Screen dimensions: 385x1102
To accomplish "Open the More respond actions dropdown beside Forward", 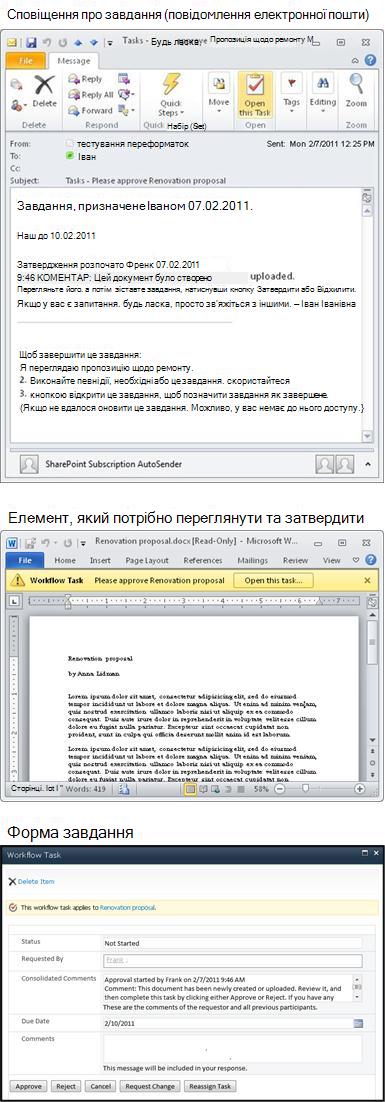I will 126,110.
